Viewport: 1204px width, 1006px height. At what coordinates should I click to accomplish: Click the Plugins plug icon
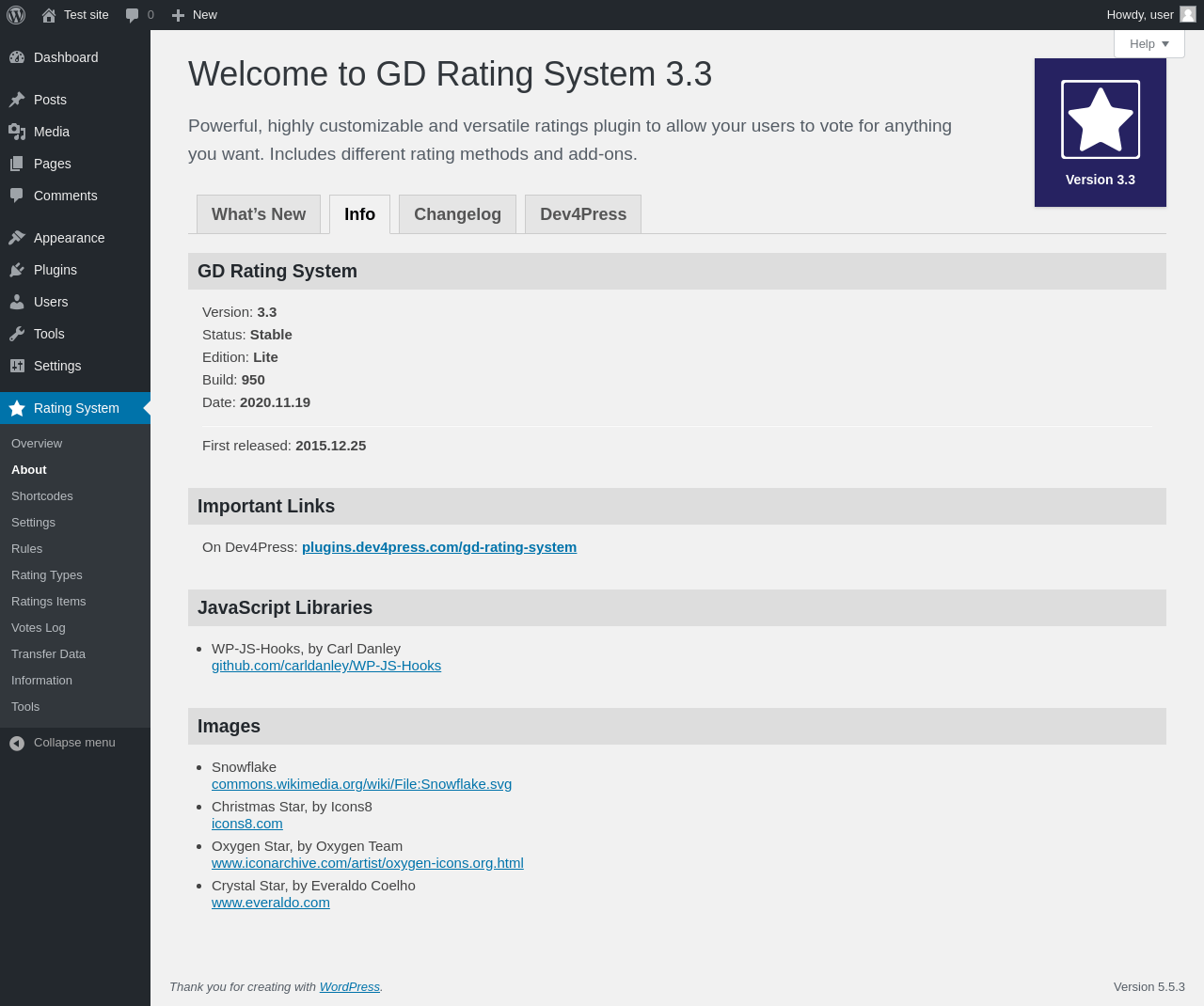pos(17,270)
